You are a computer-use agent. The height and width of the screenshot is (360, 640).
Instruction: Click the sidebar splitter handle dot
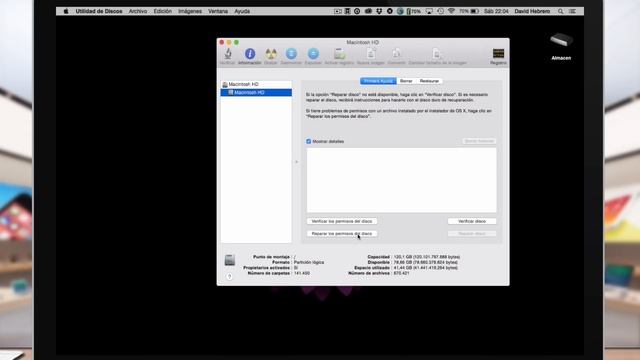(x=297, y=162)
